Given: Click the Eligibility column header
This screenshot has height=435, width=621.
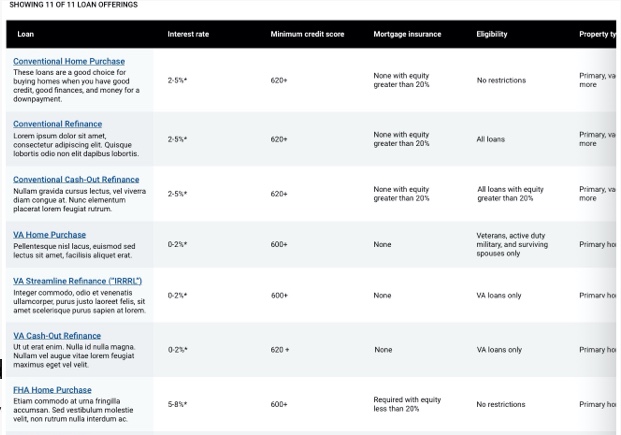Looking at the screenshot, I should tap(492, 34).
